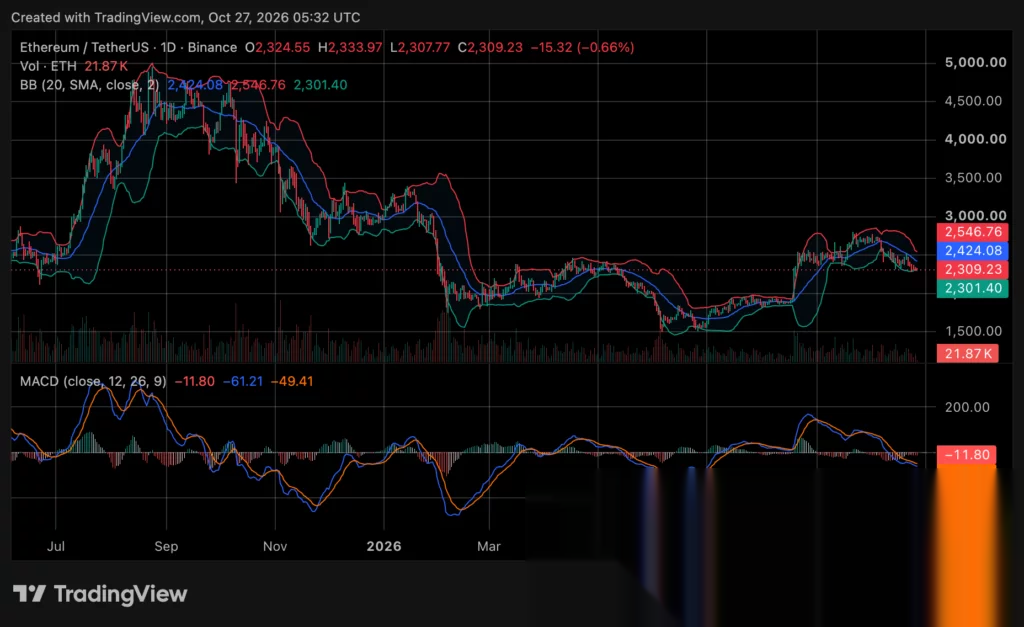1024x627 pixels.
Task: Click the 3,000.00 price axis label
Action: [975, 216]
